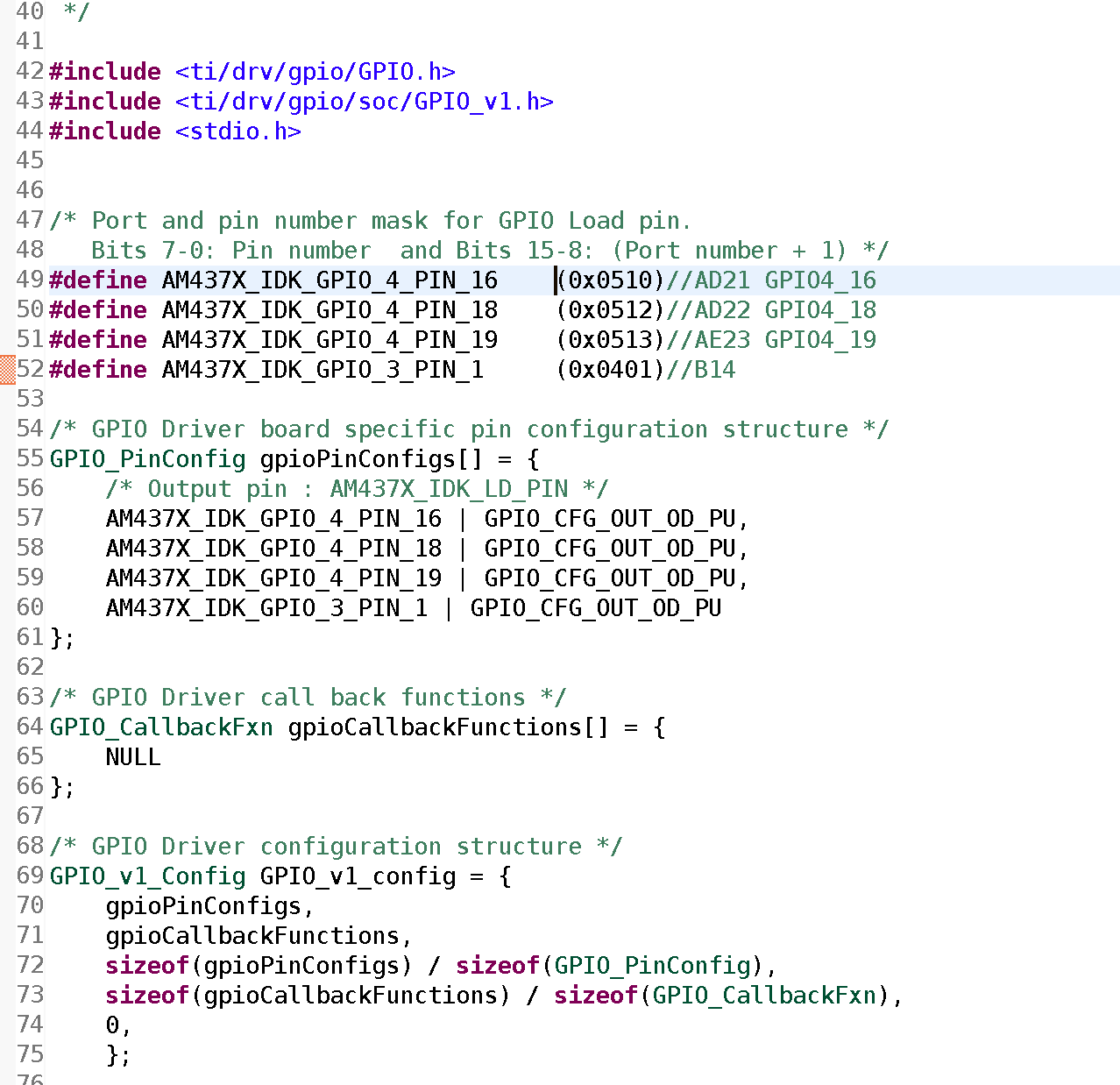Click the comment //AE23 GPIO4_19

pyautogui.click(x=771, y=340)
